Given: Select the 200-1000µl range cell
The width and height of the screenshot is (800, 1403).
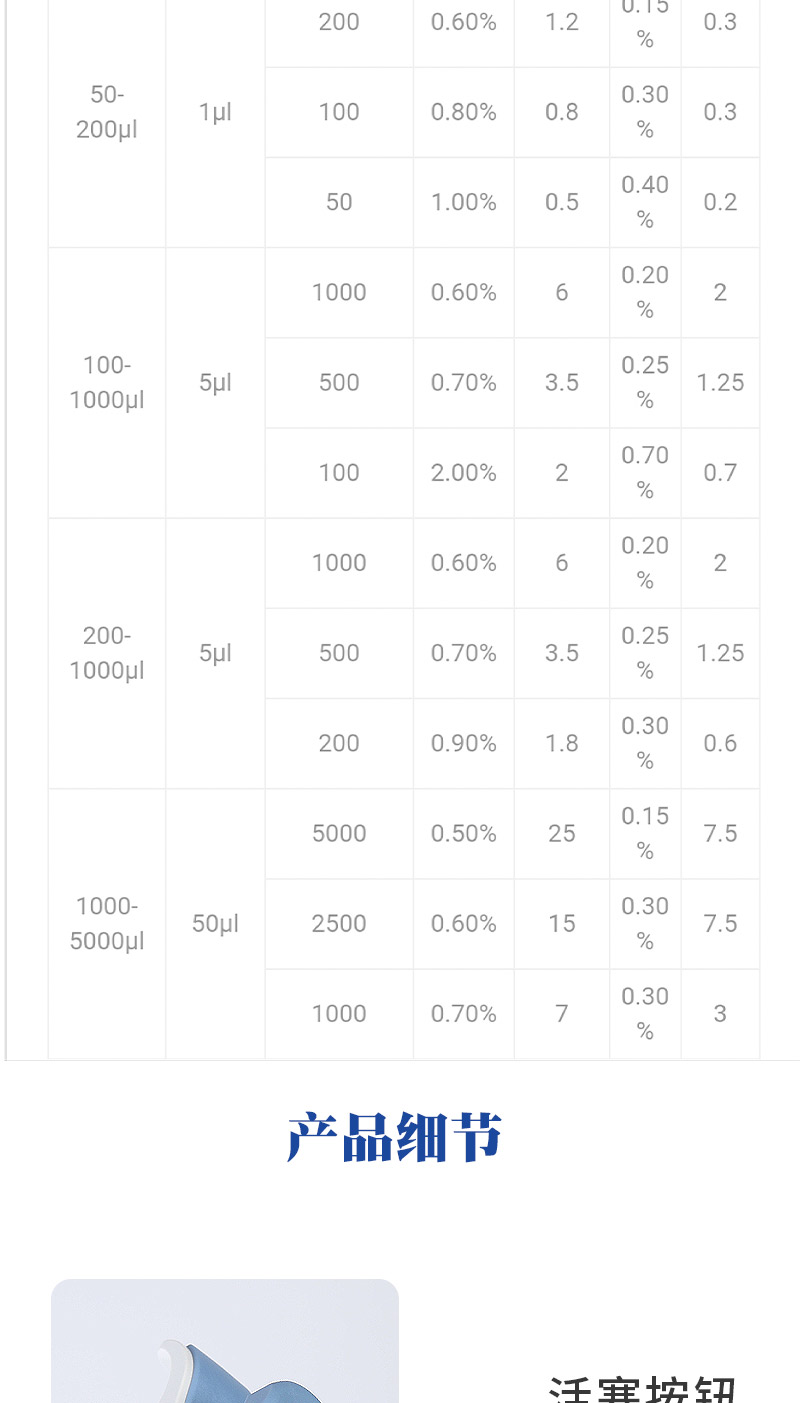Looking at the screenshot, I should click(107, 653).
